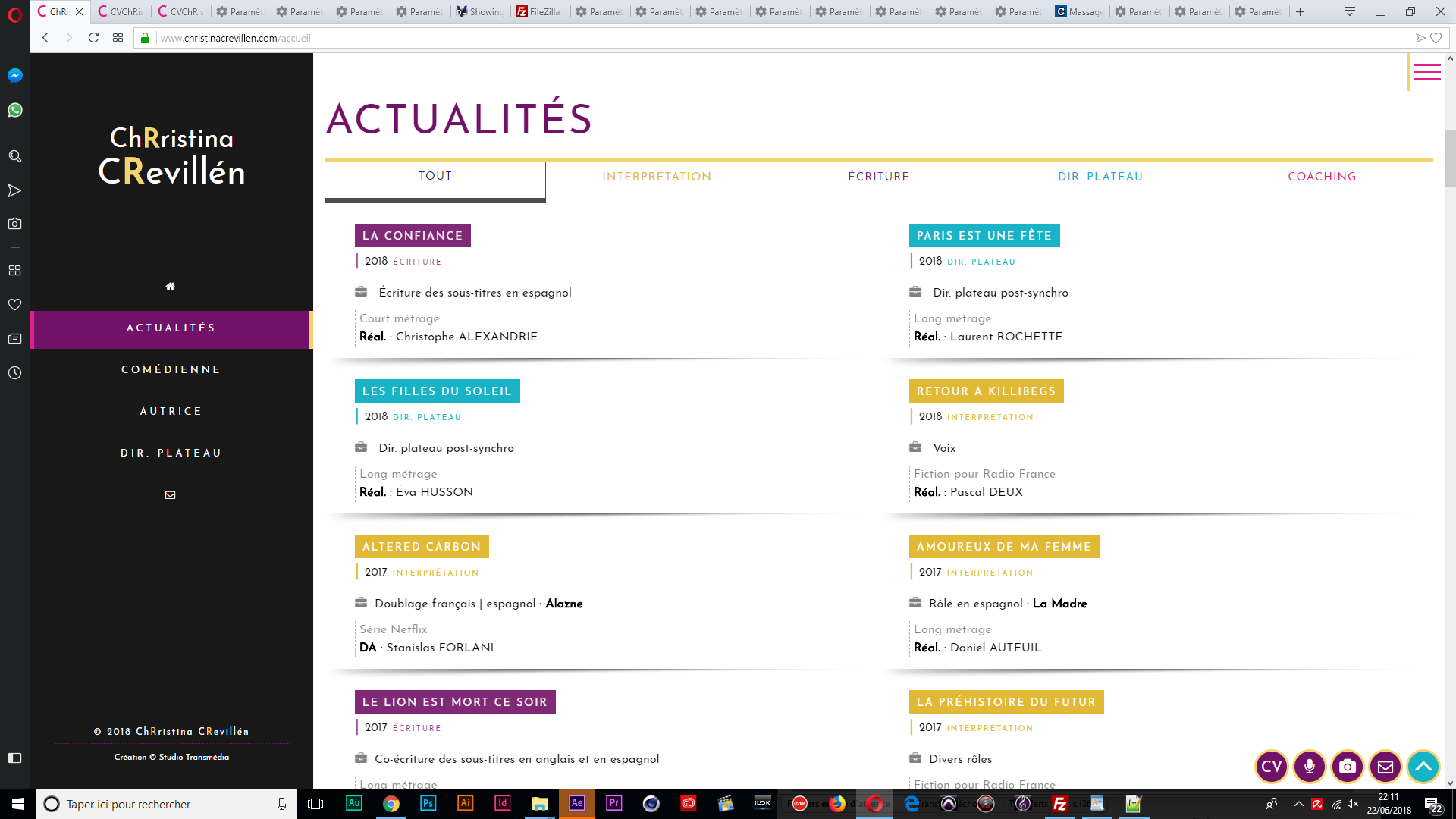Screen dimensions: 1456x819
Task: Open the hamburger menu at top right
Action: 1427,72
